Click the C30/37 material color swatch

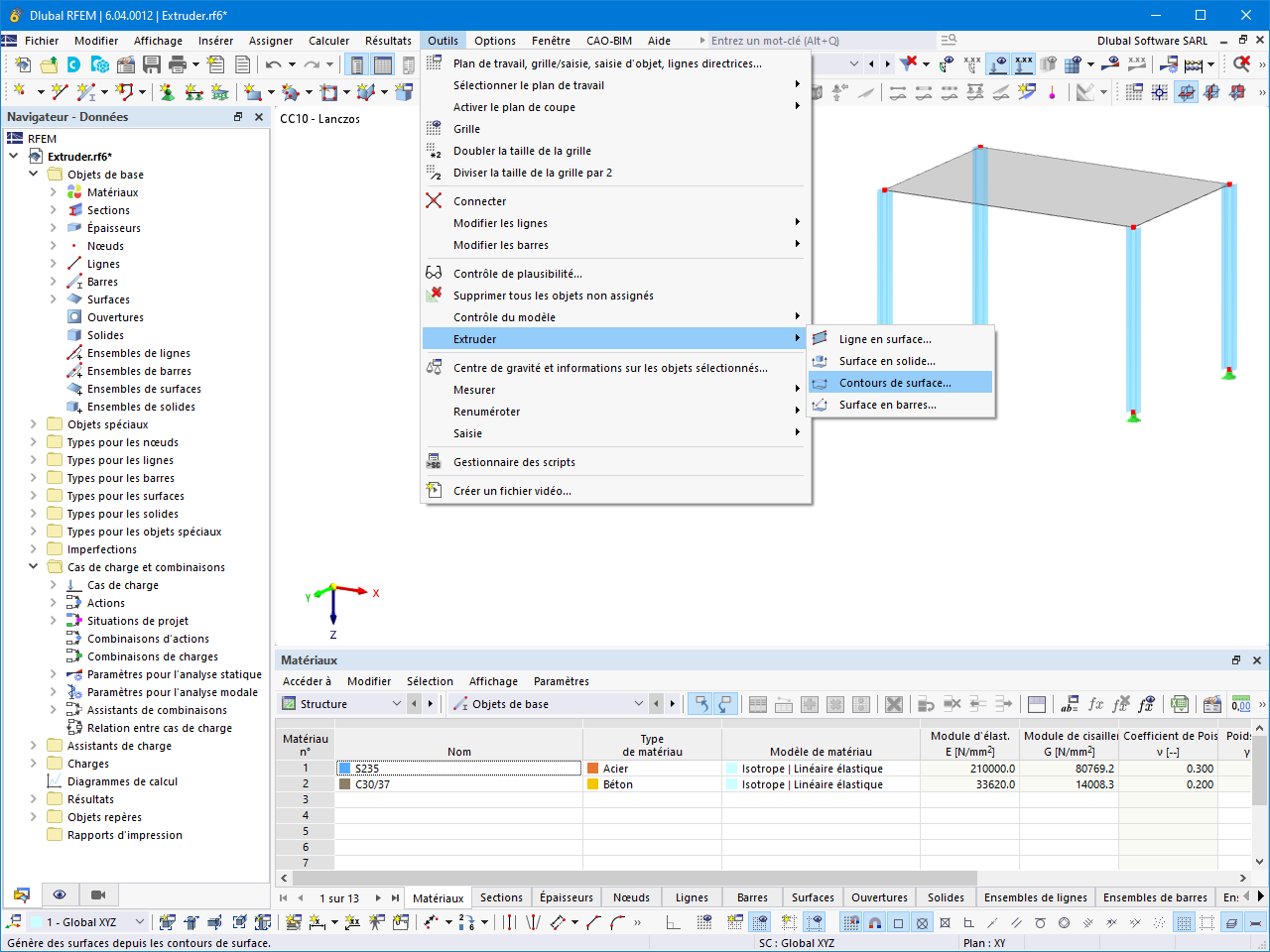[345, 784]
